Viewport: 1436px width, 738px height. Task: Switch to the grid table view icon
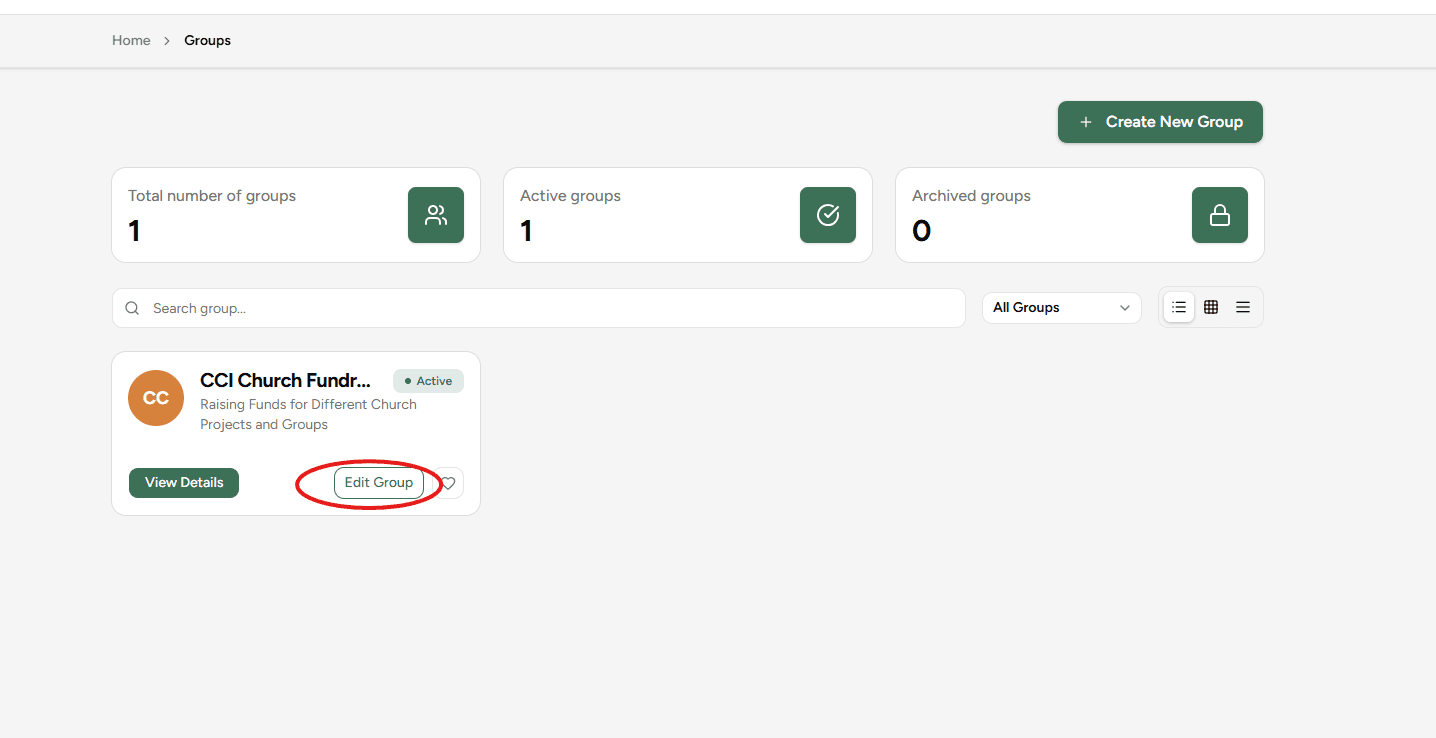pyautogui.click(x=1211, y=307)
